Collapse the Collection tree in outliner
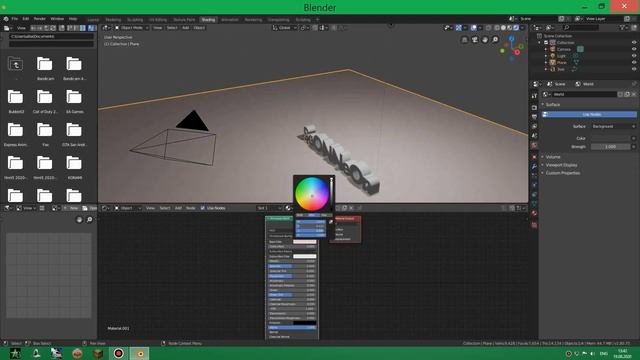The height and width of the screenshot is (360, 640). point(540,42)
